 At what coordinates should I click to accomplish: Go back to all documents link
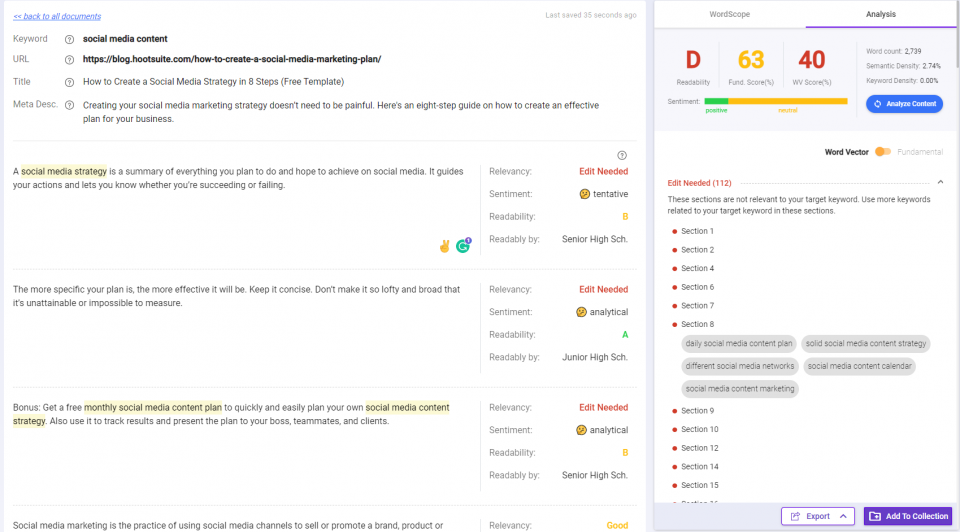[x=57, y=17]
